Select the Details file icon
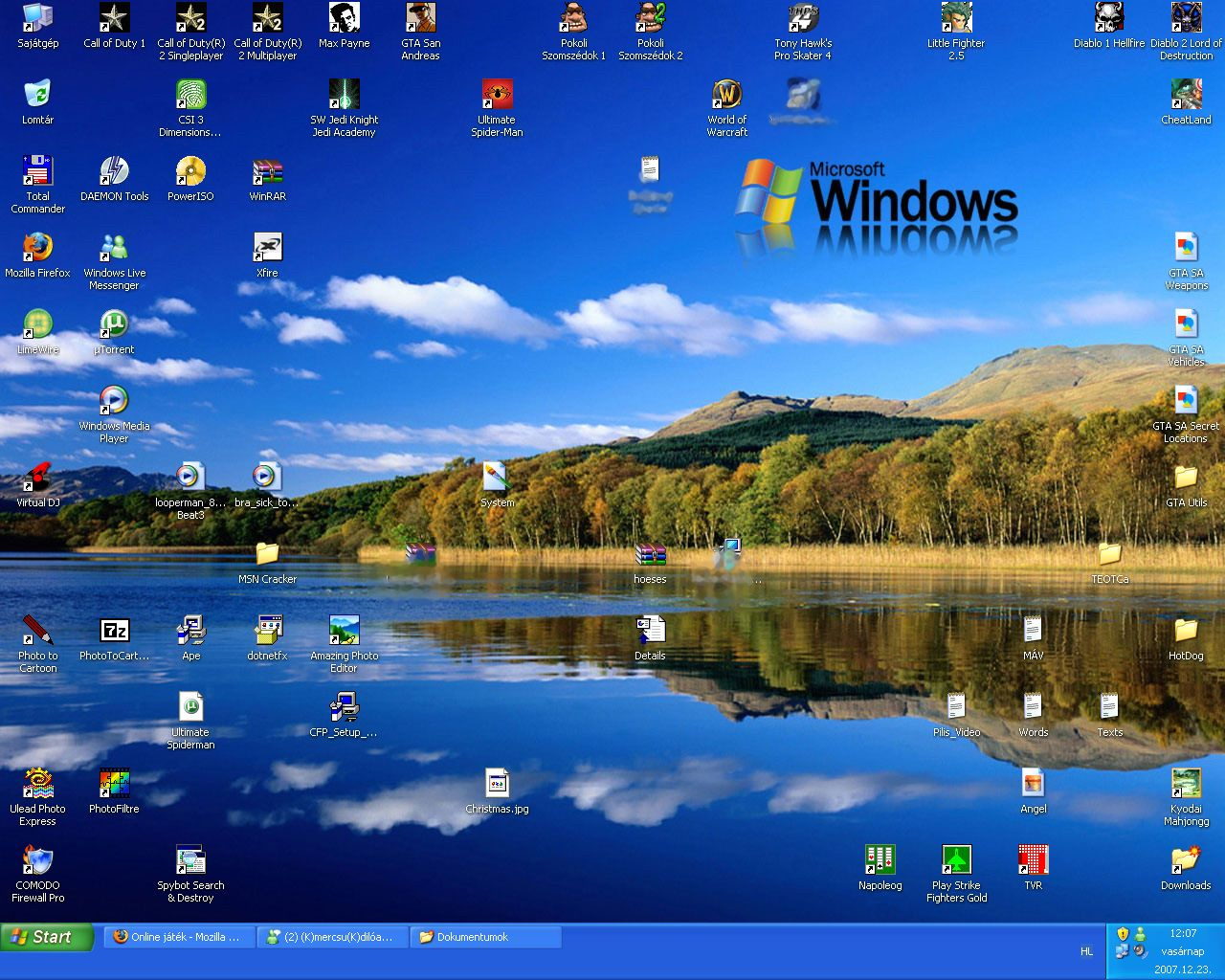The image size is (1225, 980). (x=650, y=639)
